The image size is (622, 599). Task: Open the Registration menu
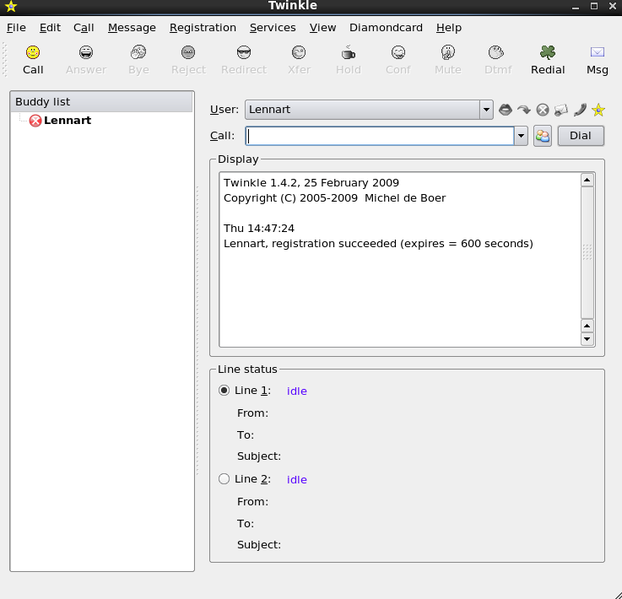click(x=203, y=28)
